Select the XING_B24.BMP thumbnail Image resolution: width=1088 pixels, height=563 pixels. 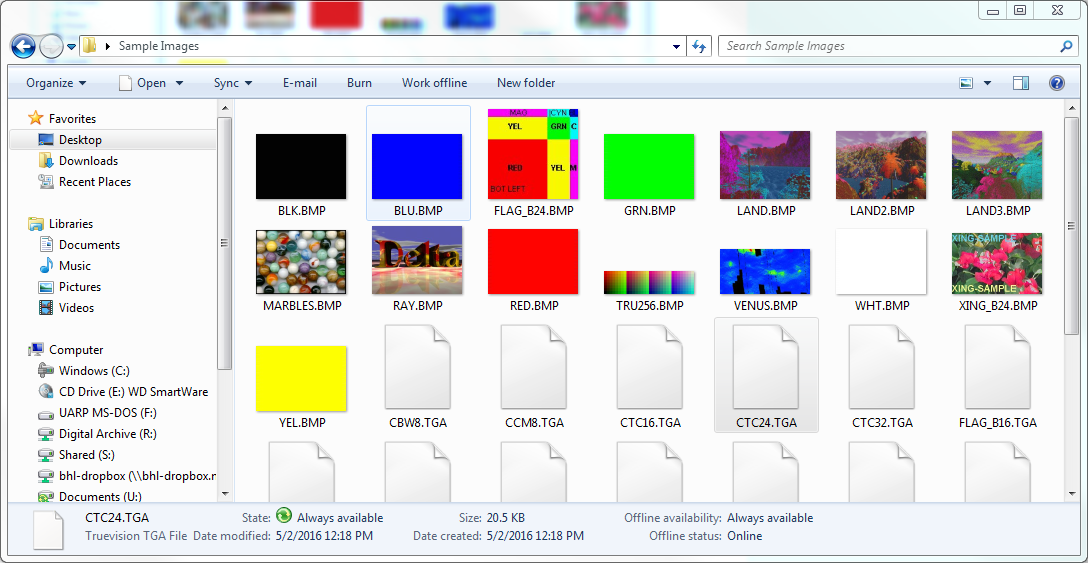click(996, 264)
